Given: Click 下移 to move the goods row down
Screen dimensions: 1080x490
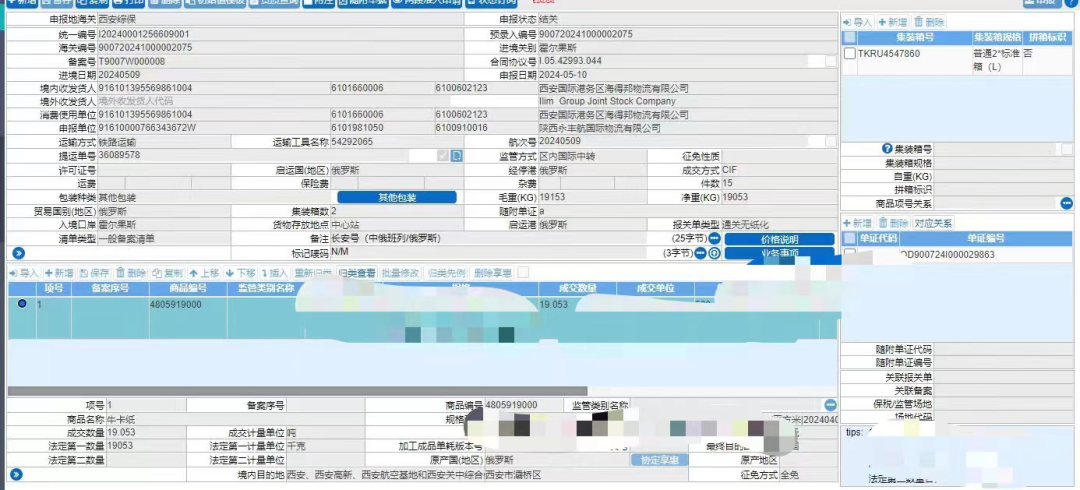Looking at the screenshot, I should tap(240, 273).
